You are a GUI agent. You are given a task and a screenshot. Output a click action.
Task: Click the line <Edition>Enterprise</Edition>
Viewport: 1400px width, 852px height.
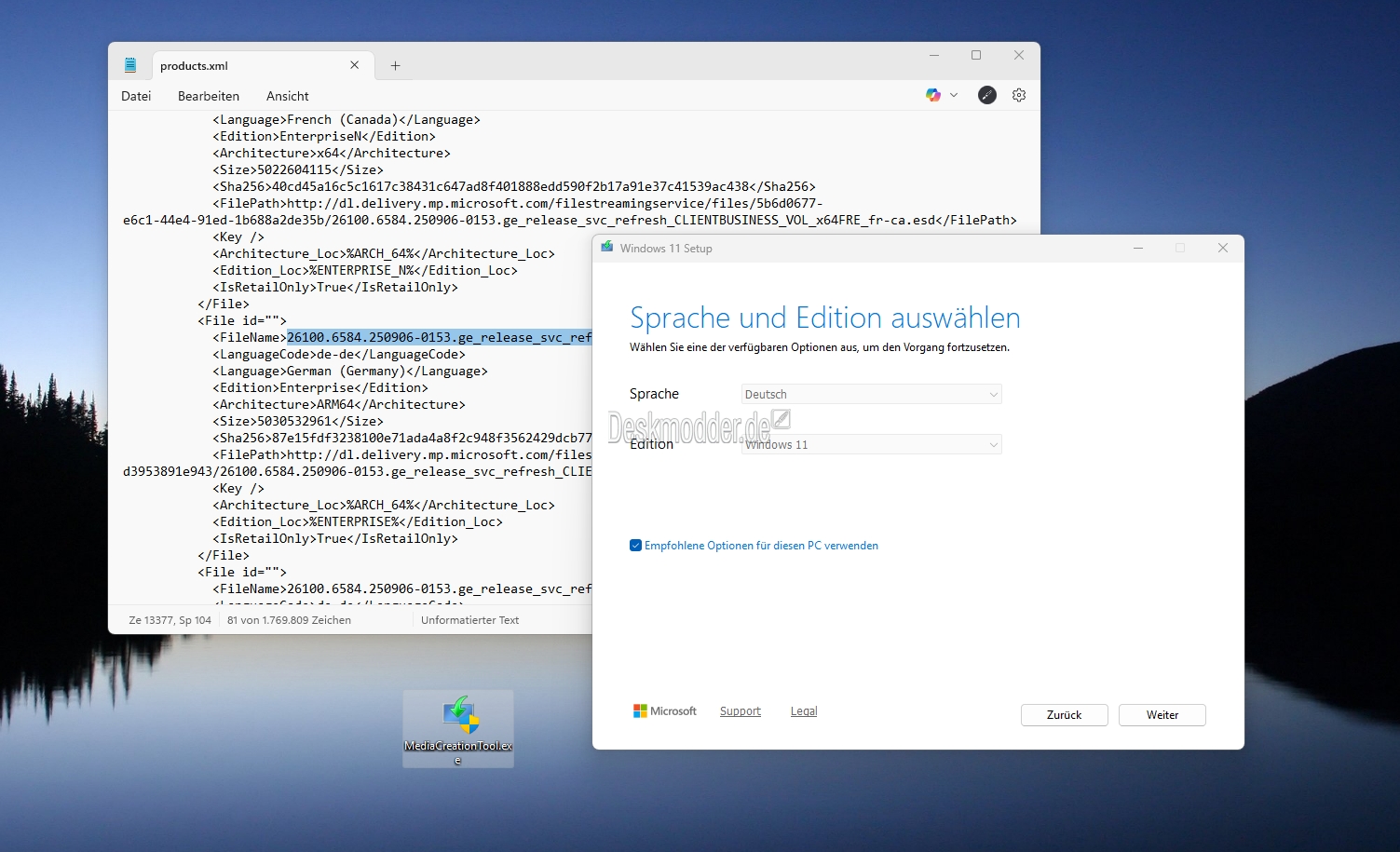click(320, 387)
